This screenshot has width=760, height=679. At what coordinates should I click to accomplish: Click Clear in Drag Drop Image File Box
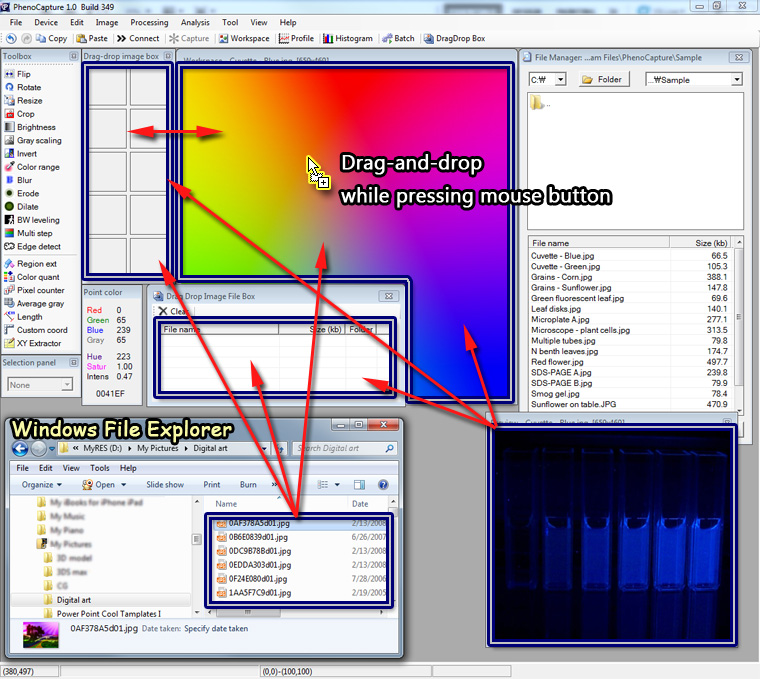174,311
